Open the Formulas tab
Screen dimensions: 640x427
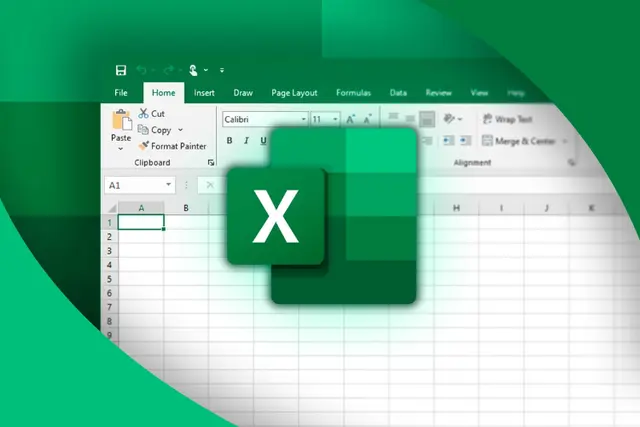[x=353, y=93]
